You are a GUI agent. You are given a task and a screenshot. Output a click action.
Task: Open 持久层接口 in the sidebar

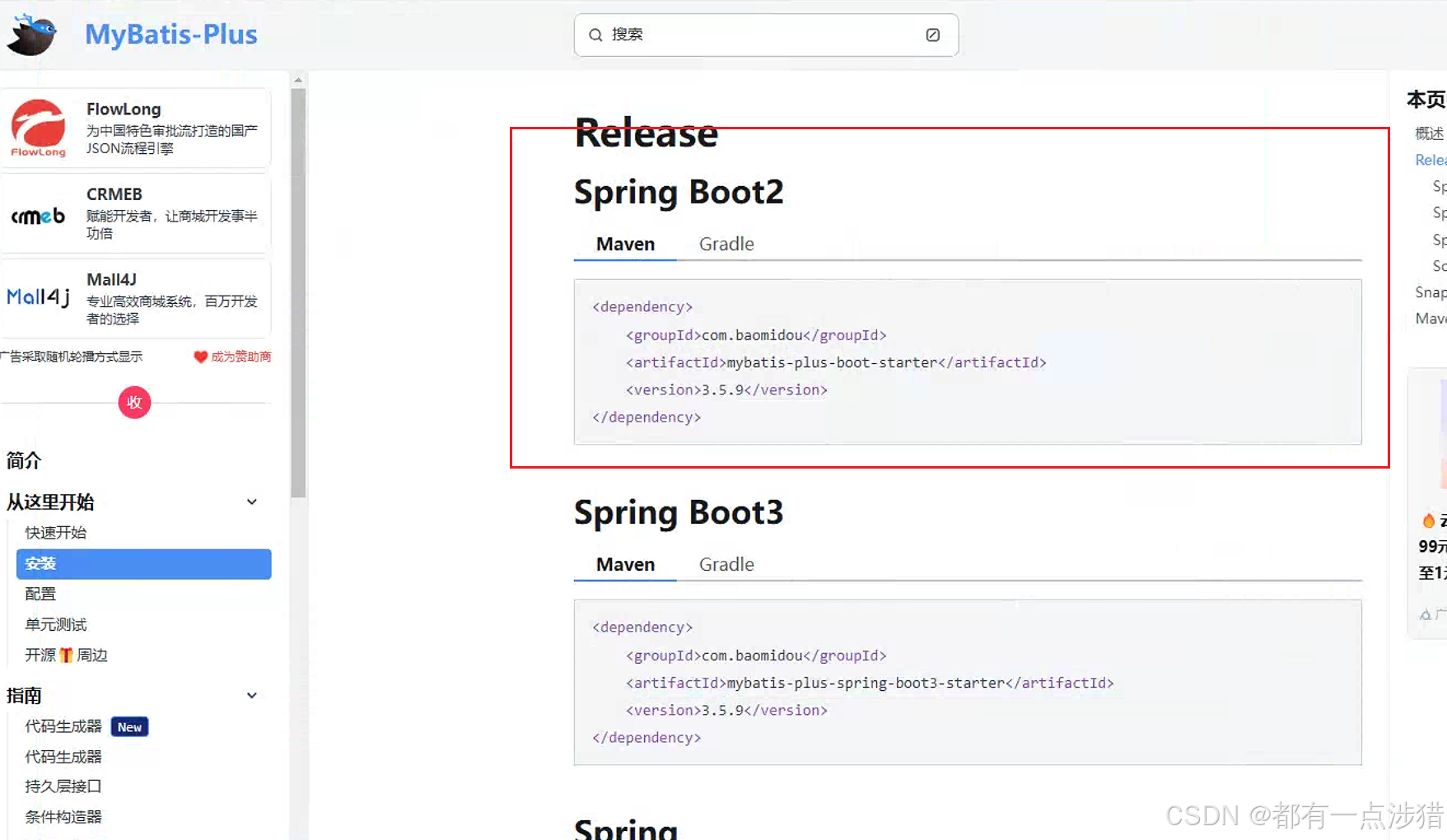point(63,786)
